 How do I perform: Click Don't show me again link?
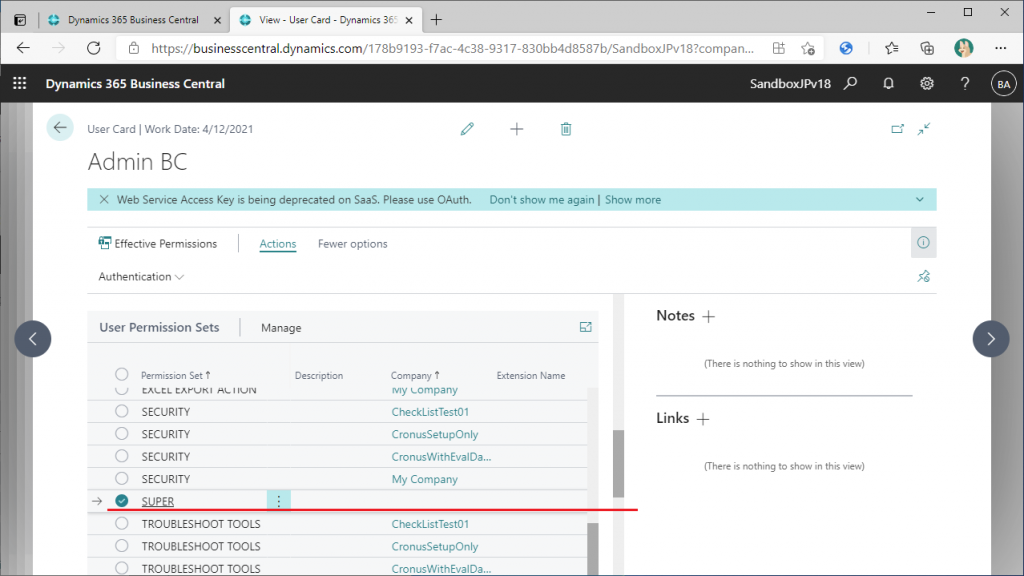click(542, 200)
